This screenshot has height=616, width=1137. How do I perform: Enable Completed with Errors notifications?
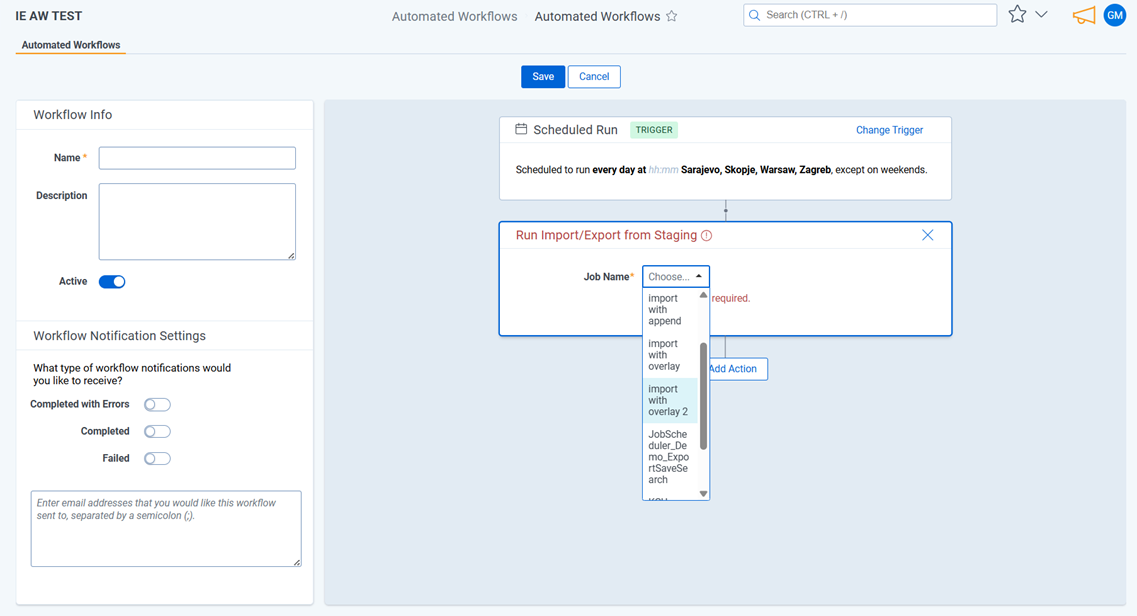tap(157, 405)
